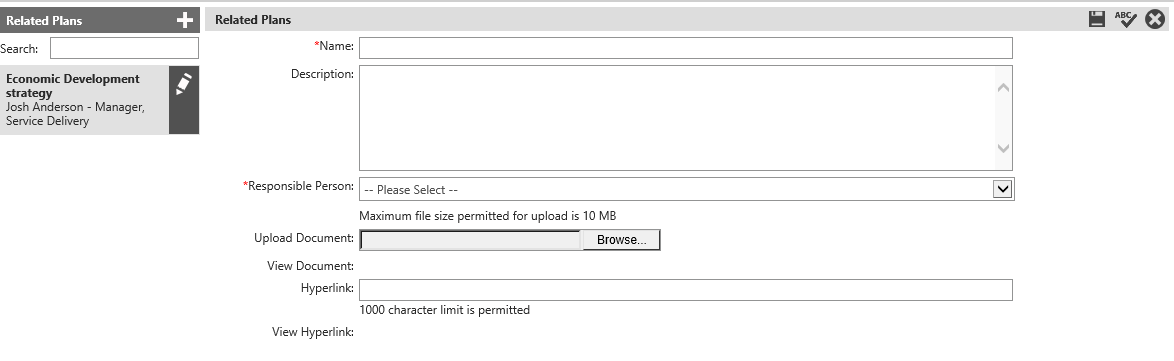1174x361 pixels.
Task: Save the related plan using floppy icon
Action: pyautogui.click(x=1097, y=19)
